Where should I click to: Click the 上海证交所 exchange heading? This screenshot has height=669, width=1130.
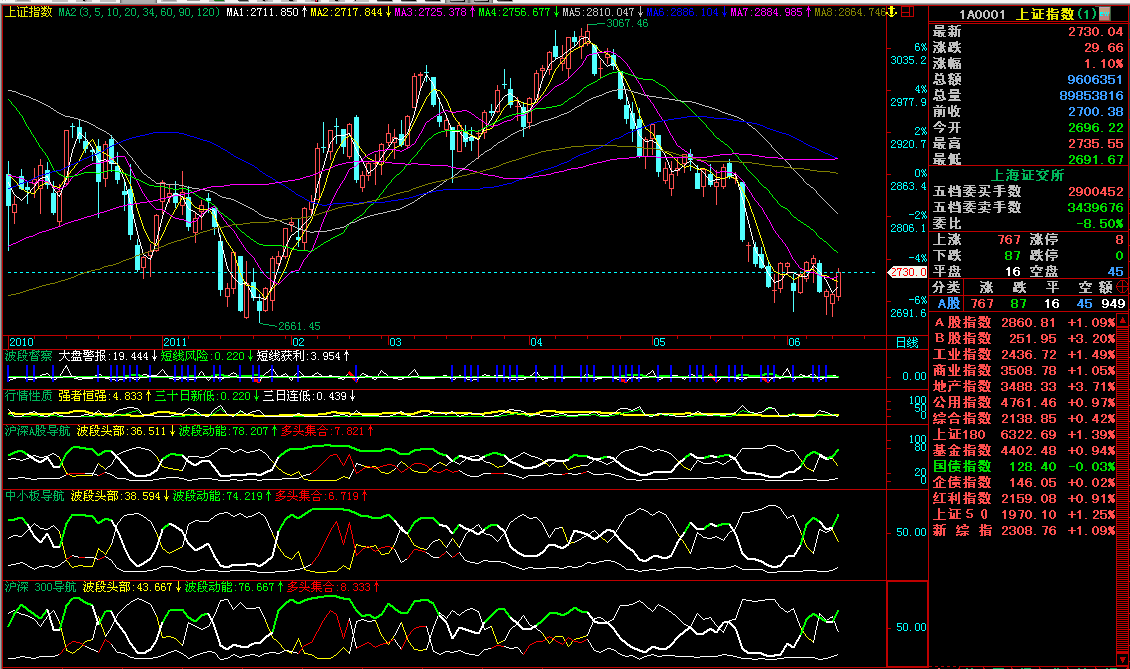click(x=1028, y=175)
